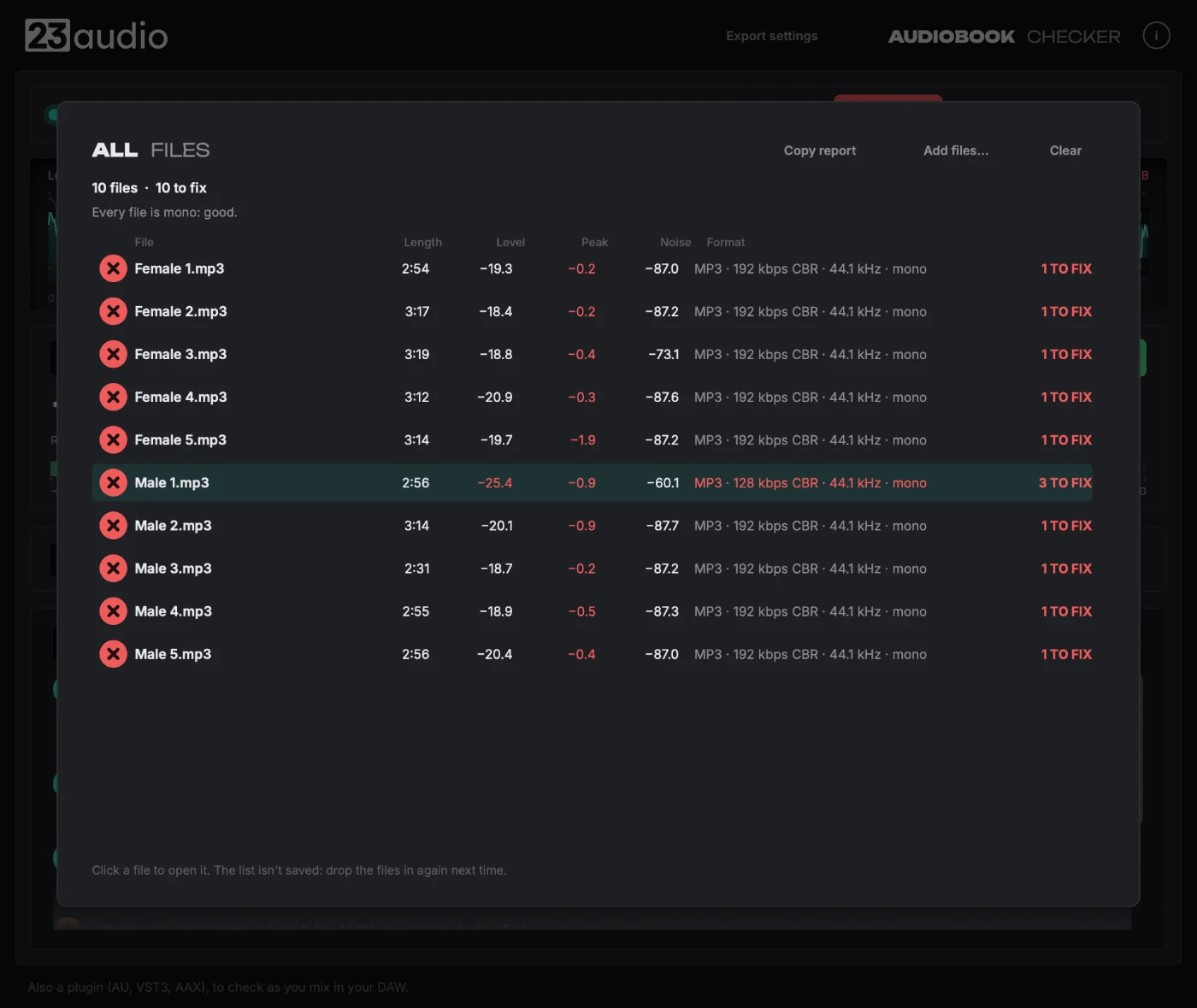Image resolution: width=1197 pixels, height=1008 pixels.
Task: Click the red X icon for Male 2.mp3
Action: point(113,526)
